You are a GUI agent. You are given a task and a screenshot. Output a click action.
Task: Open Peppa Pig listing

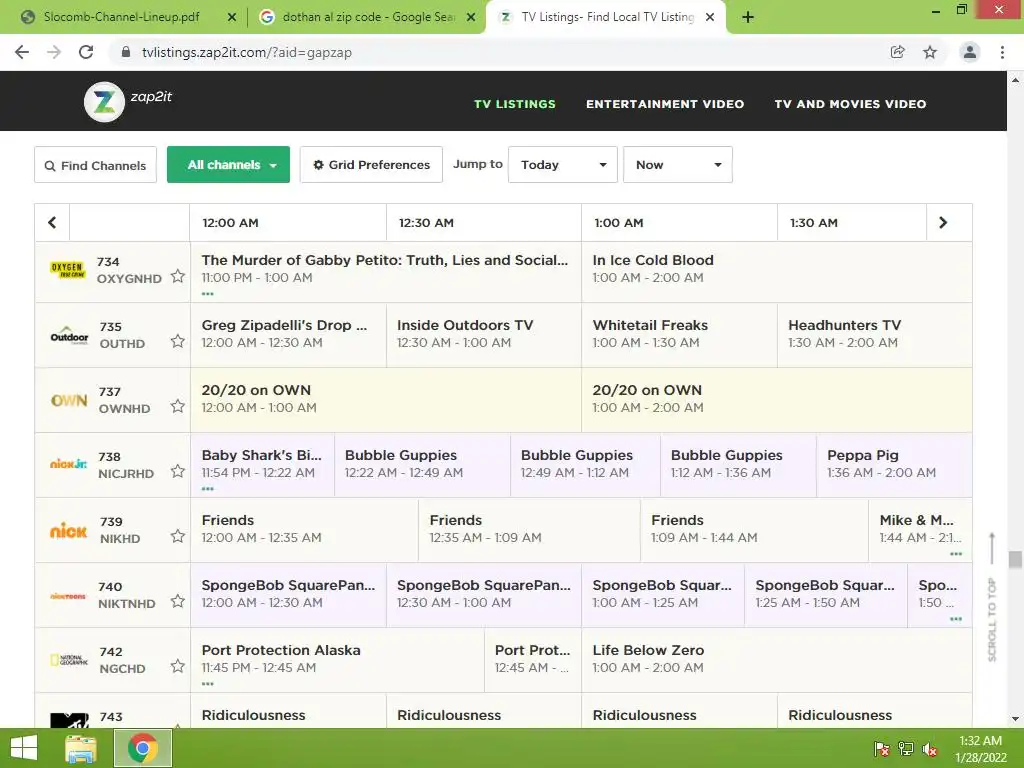click(894, 464)
